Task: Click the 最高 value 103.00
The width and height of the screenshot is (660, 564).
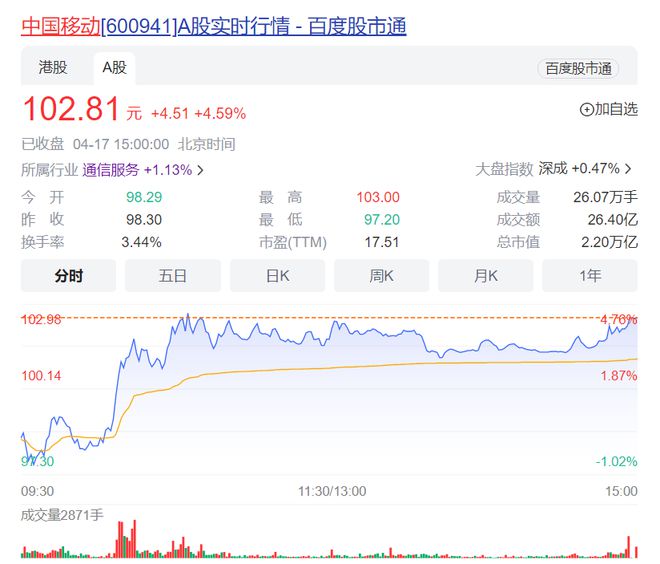Action: click(378, 197)
